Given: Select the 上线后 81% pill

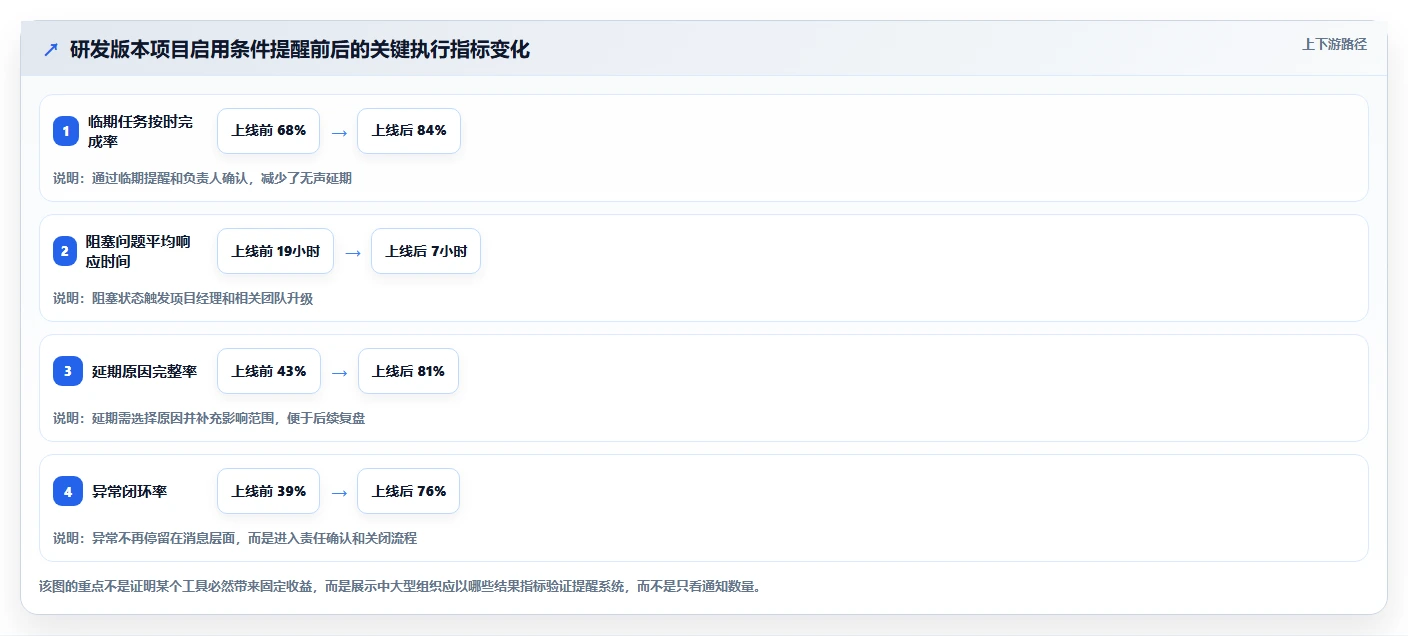Looking at the screenshot, I should (x=408, y=371).
